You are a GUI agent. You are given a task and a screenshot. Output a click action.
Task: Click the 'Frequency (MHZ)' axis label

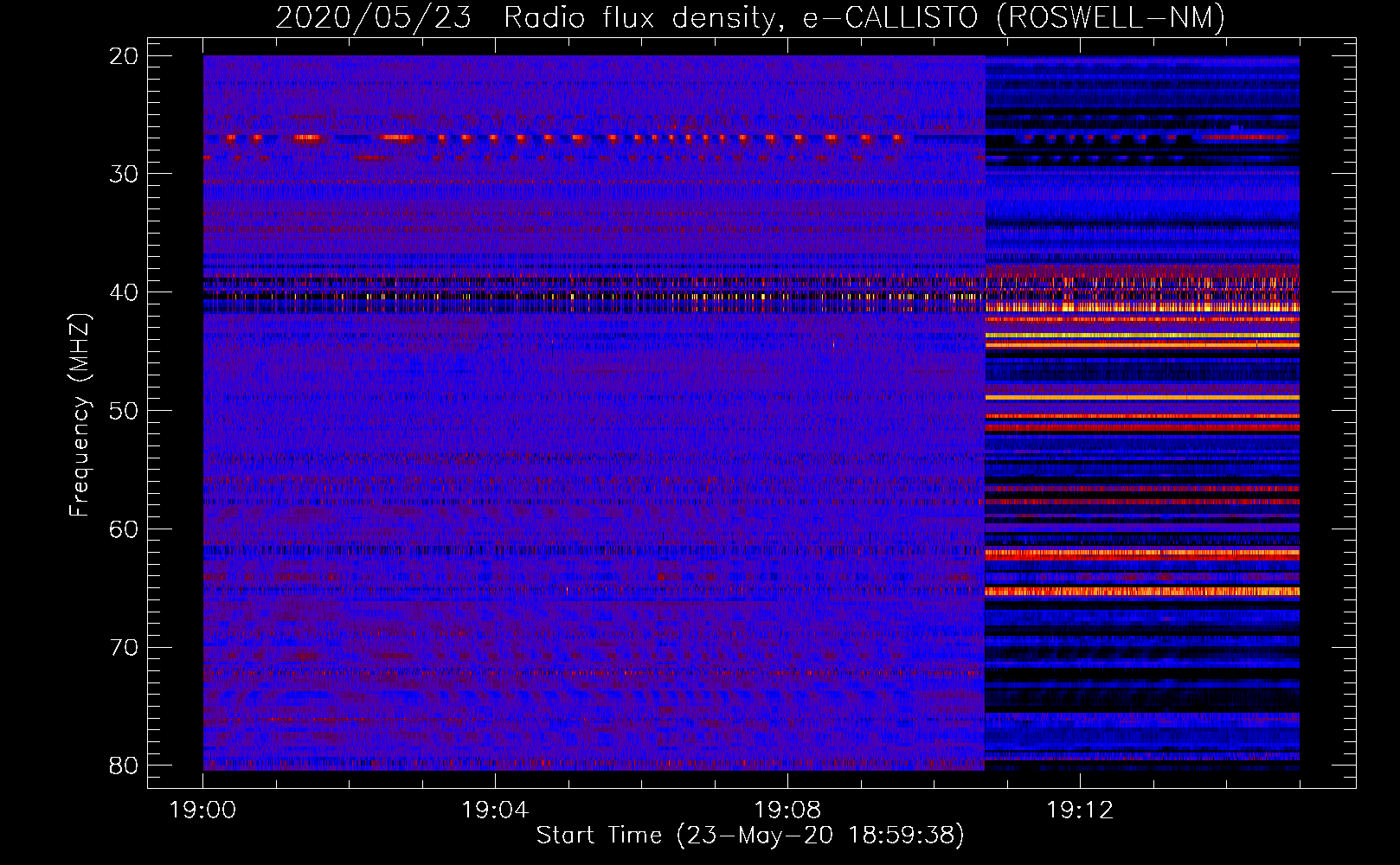tap(80, 414)
